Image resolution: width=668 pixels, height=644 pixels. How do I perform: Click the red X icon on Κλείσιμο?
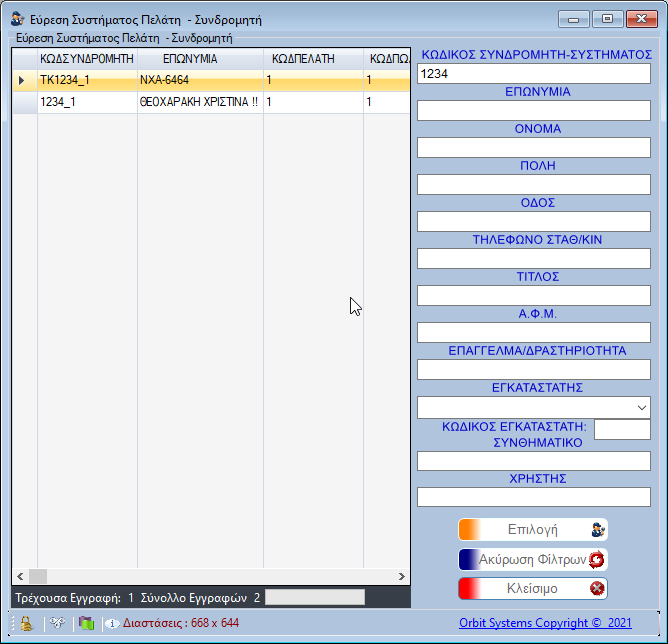[597, 588]
